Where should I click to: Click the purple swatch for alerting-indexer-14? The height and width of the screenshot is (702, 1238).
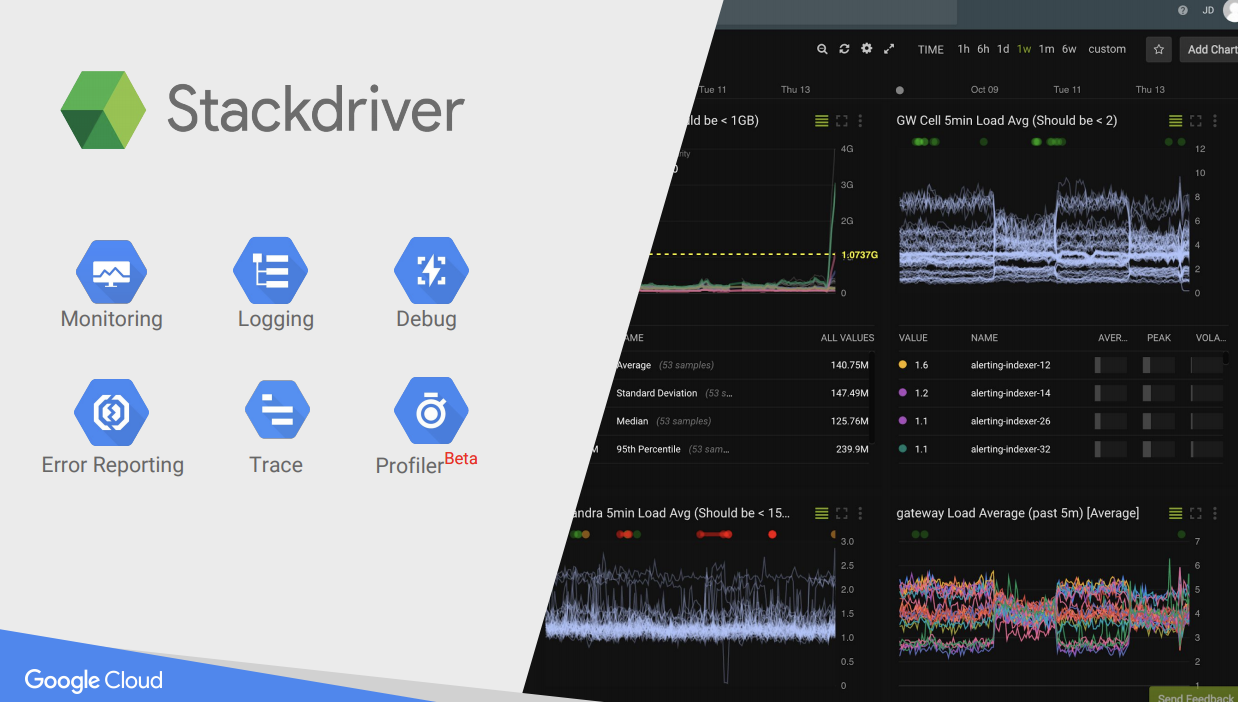[903, 393]
